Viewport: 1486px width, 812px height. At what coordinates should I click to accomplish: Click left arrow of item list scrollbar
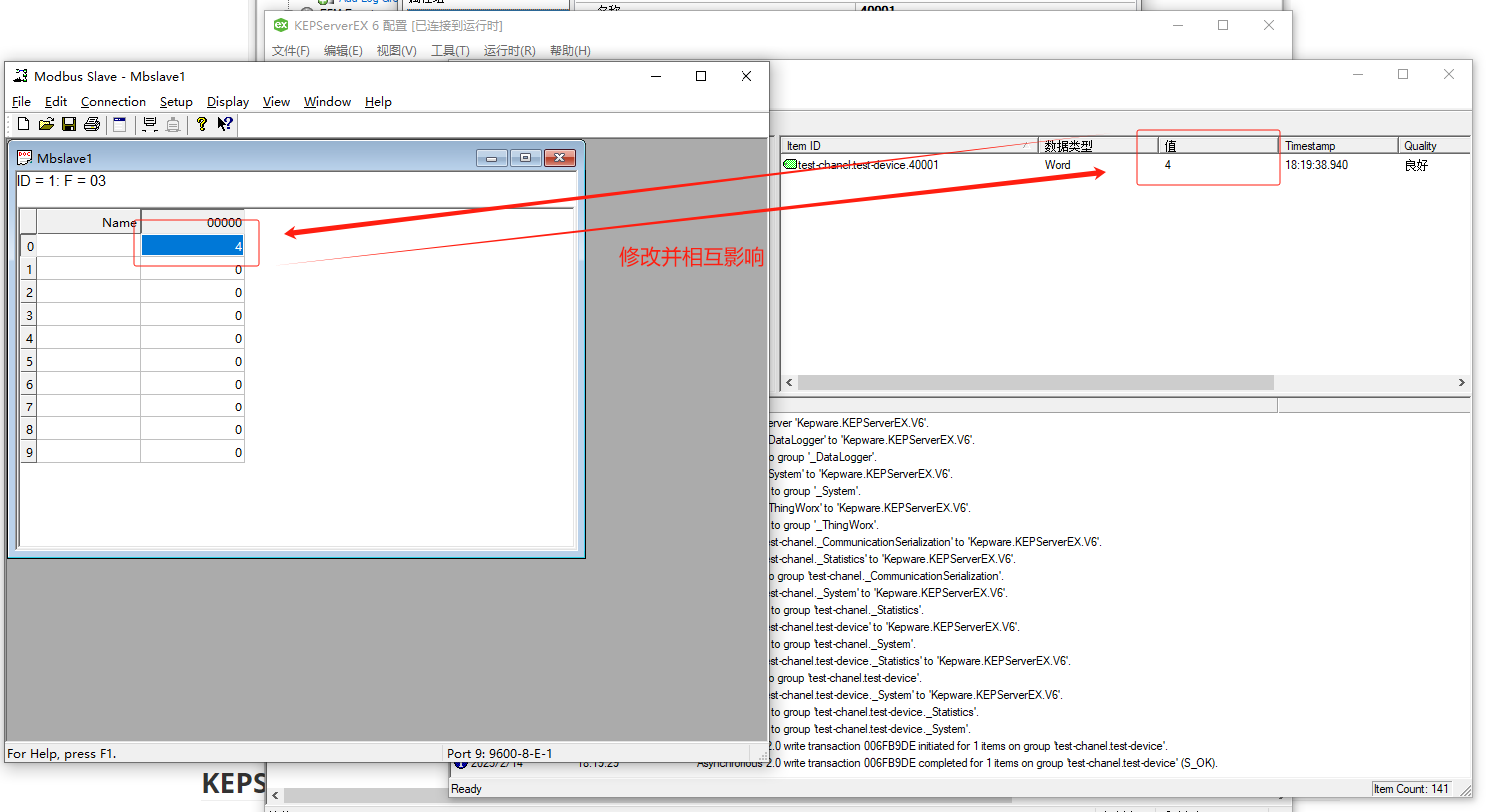tap(789, 382)
